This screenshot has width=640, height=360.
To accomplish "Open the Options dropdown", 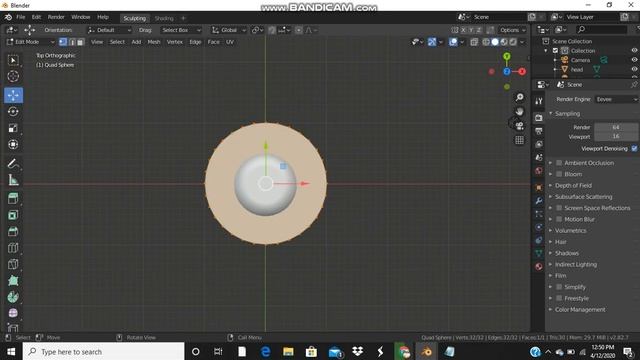I will [x=513, y=30].
